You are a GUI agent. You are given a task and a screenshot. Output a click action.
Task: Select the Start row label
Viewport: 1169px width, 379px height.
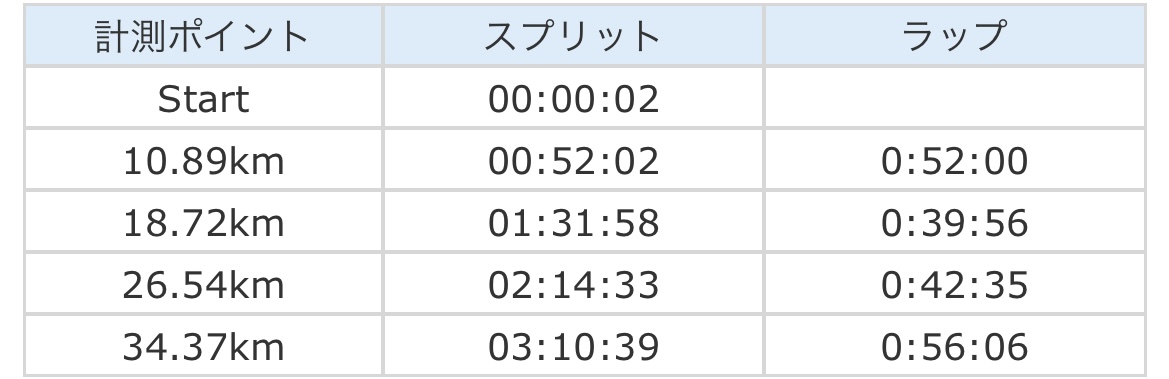point(203,98)
